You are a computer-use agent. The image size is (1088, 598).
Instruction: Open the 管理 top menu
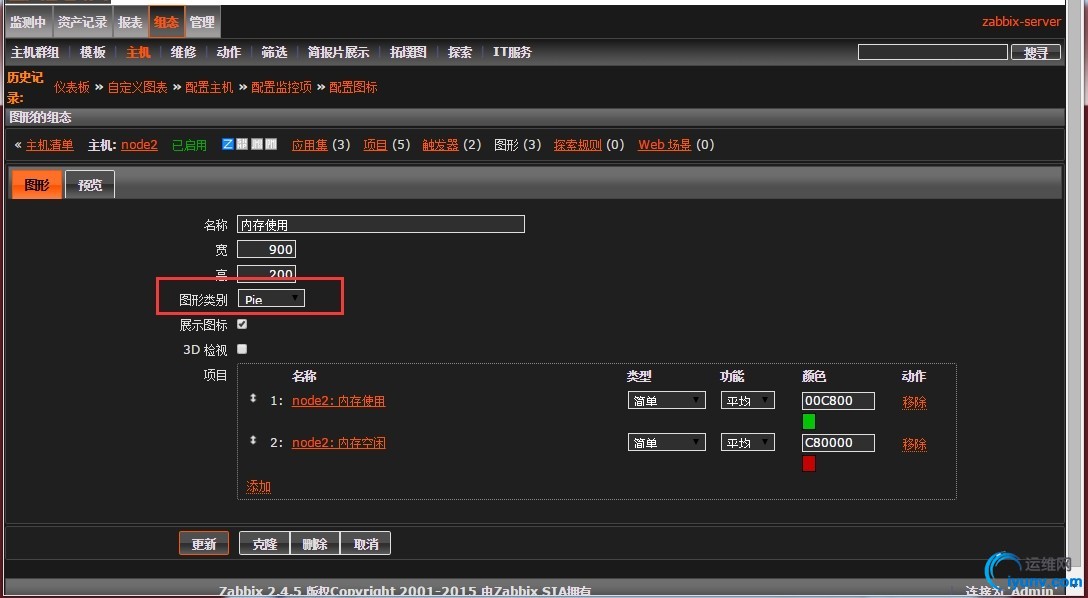[203, 22]
